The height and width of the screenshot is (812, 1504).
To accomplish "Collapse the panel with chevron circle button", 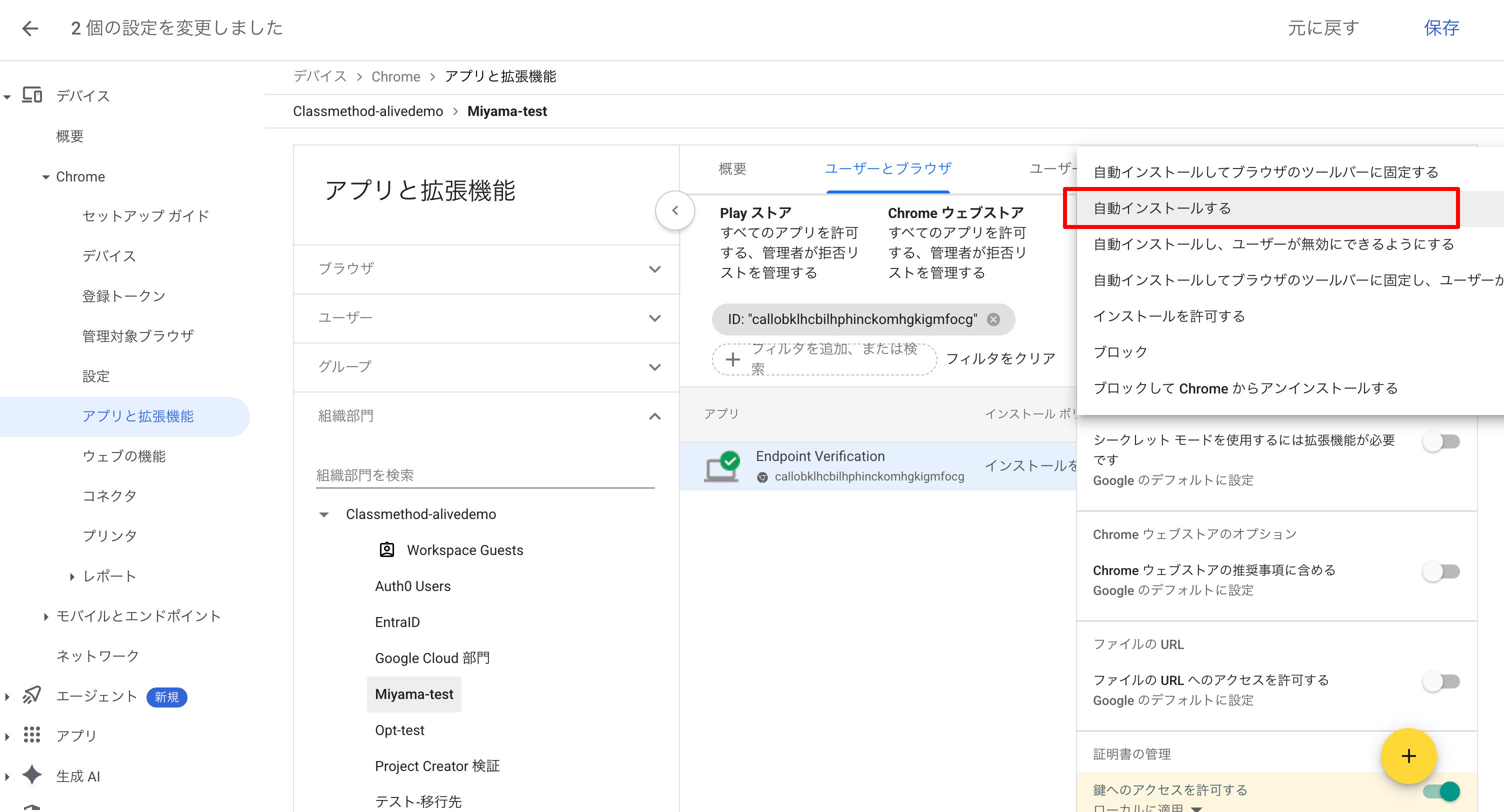I will coord(675,210).
